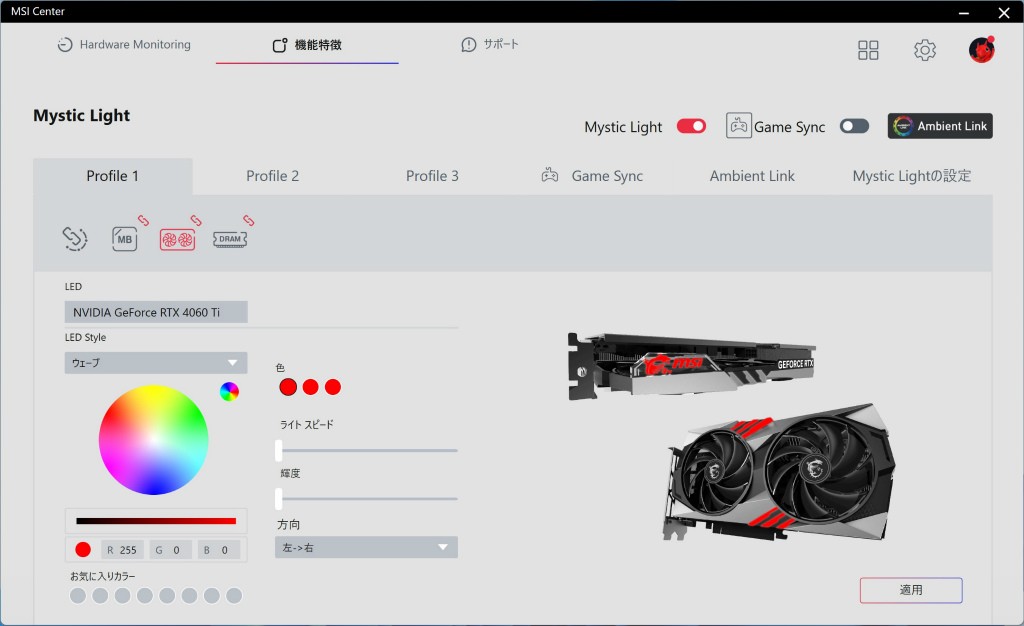Minimize the MSI Center window
This screenshot has height=626, width=1024.
click(964, 12)
